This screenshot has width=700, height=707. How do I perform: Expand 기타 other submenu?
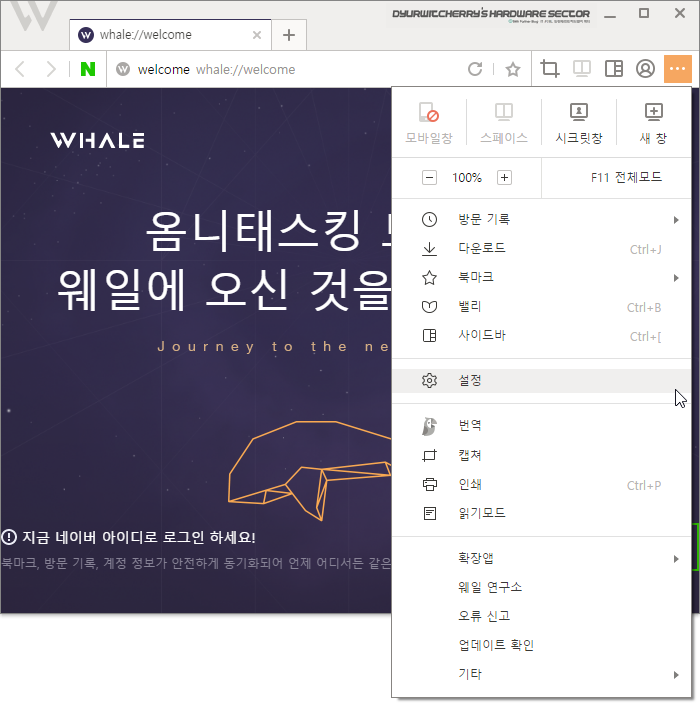(541, 674)
